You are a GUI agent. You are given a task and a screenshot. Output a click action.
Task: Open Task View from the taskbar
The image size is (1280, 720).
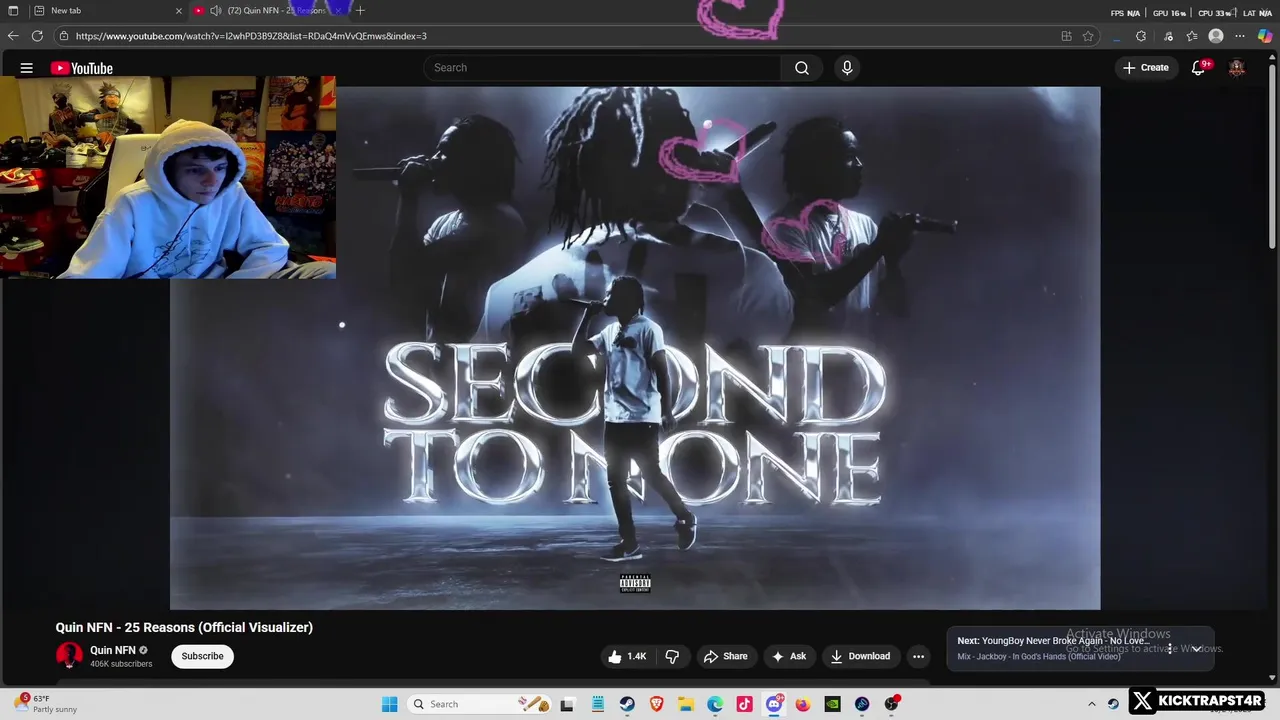[x=567, y=704]
